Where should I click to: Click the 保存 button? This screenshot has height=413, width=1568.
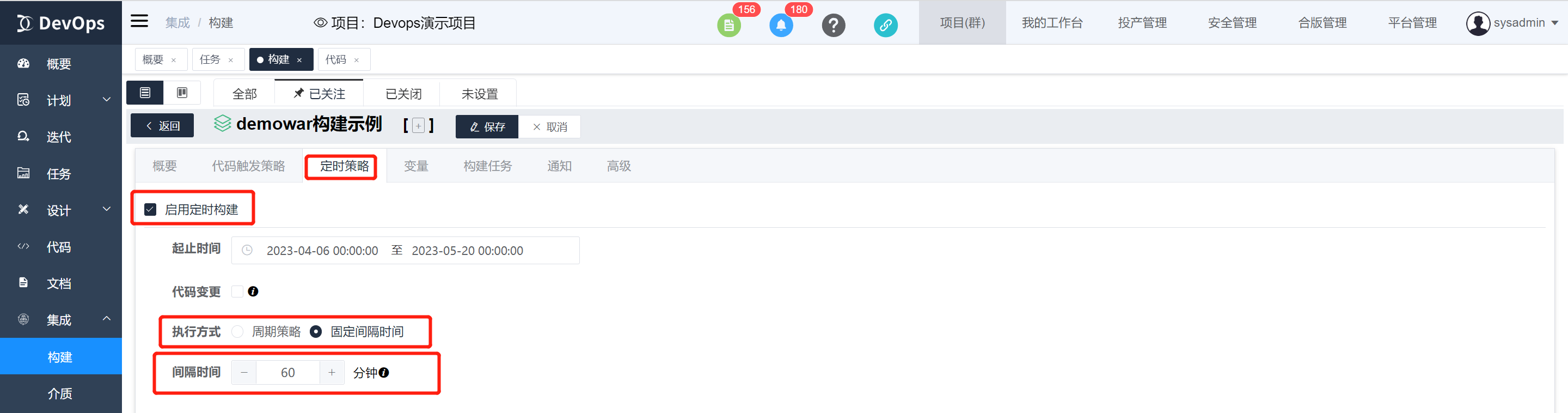[487, 127]
